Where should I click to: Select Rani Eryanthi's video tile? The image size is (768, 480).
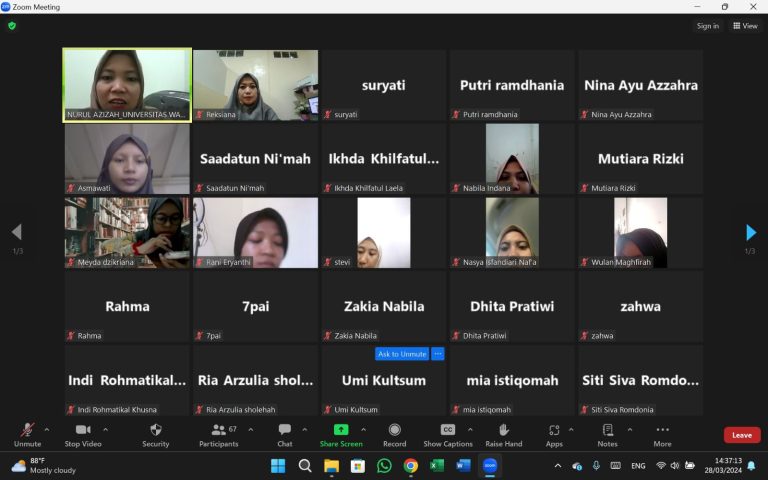255,233
